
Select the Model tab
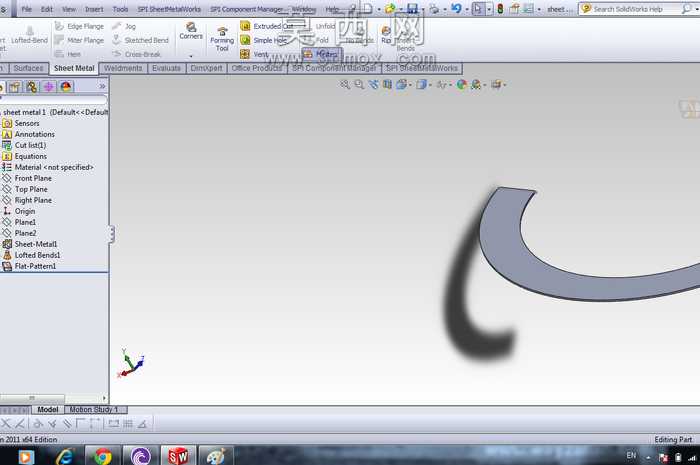coord(48,409)
